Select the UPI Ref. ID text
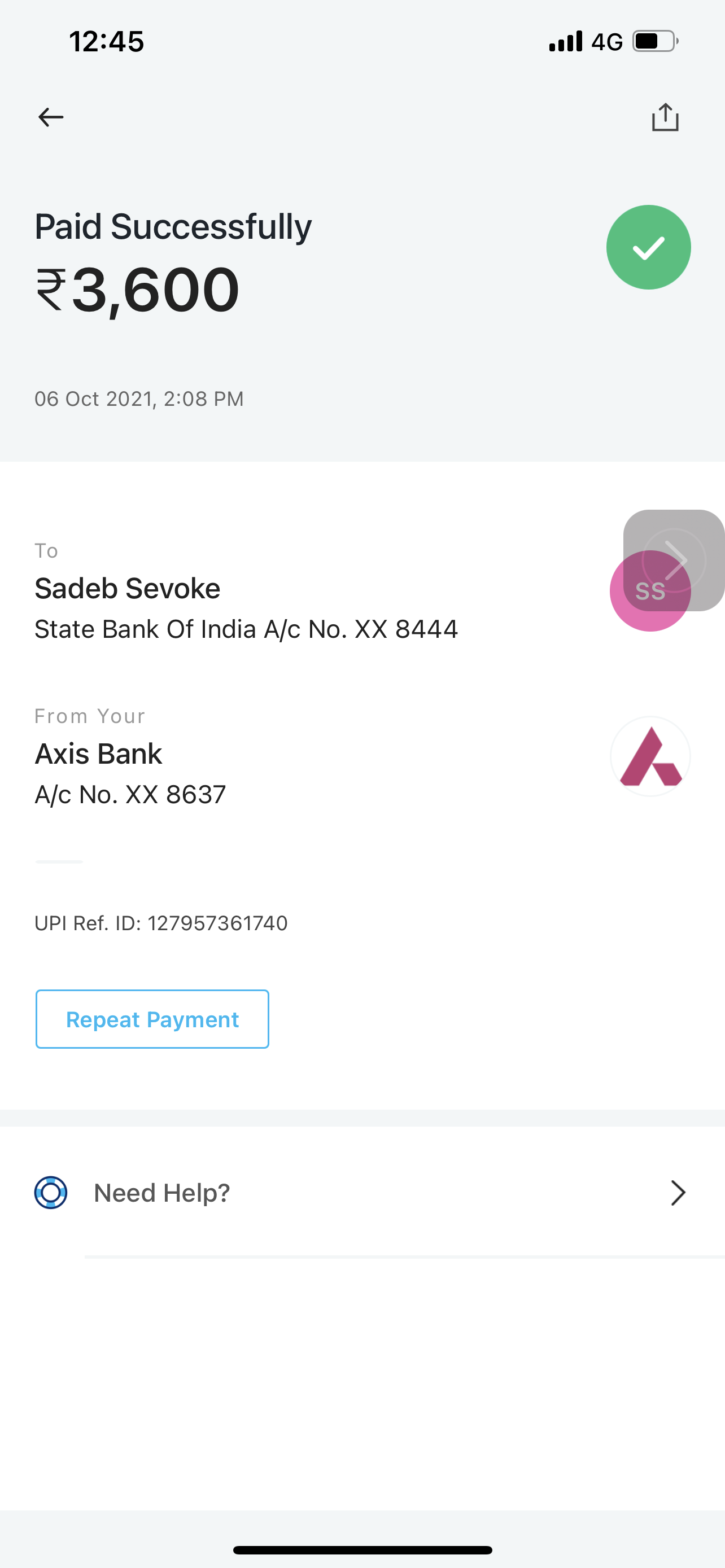Image resolution: width=725 pixels, height=1568 pixels. coord(161,923)
